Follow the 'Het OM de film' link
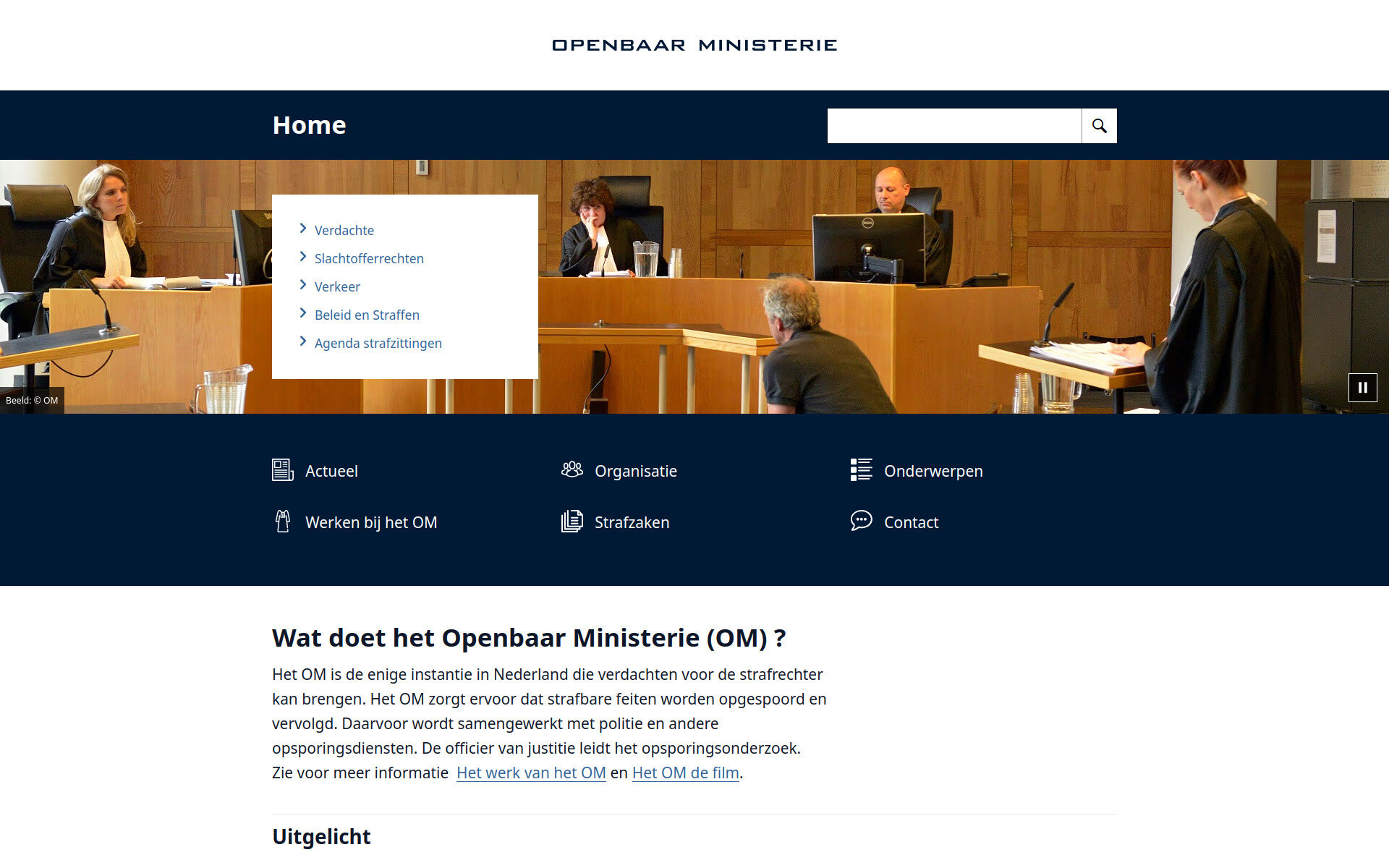This screenshot has height=868, width=1389. coord(686,773)
